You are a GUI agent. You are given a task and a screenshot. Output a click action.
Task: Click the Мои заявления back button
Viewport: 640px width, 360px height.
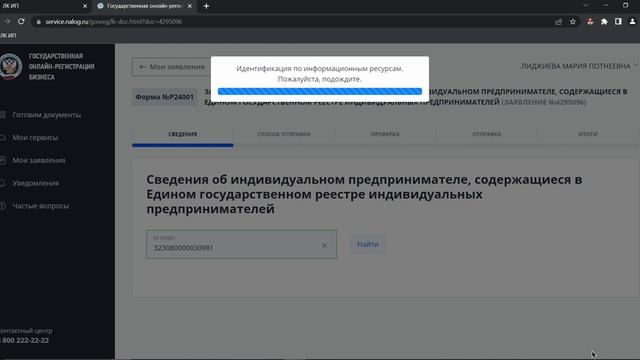tap(172, 67)
